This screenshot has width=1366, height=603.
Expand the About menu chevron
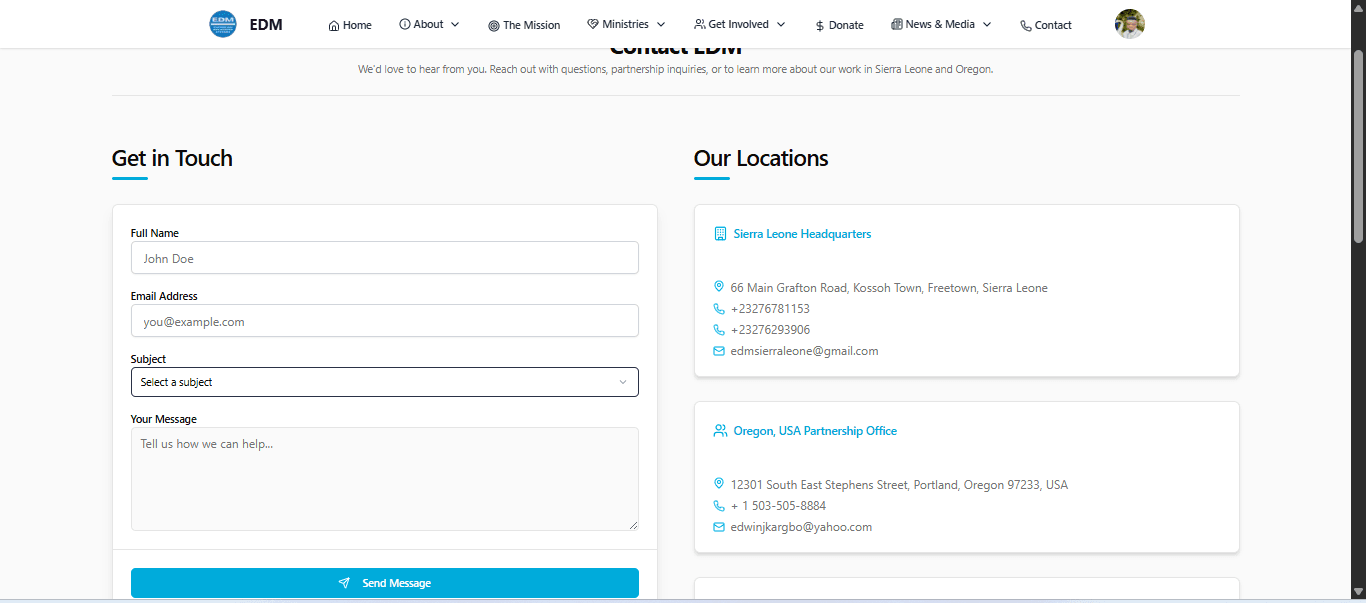point(455,24)
